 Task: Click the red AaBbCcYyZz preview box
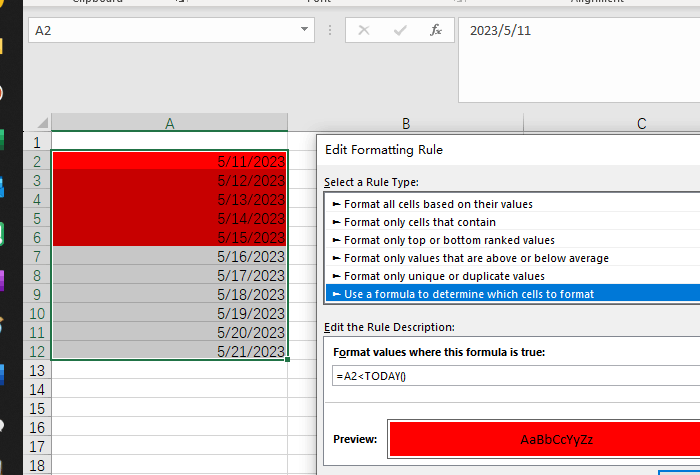545,439
